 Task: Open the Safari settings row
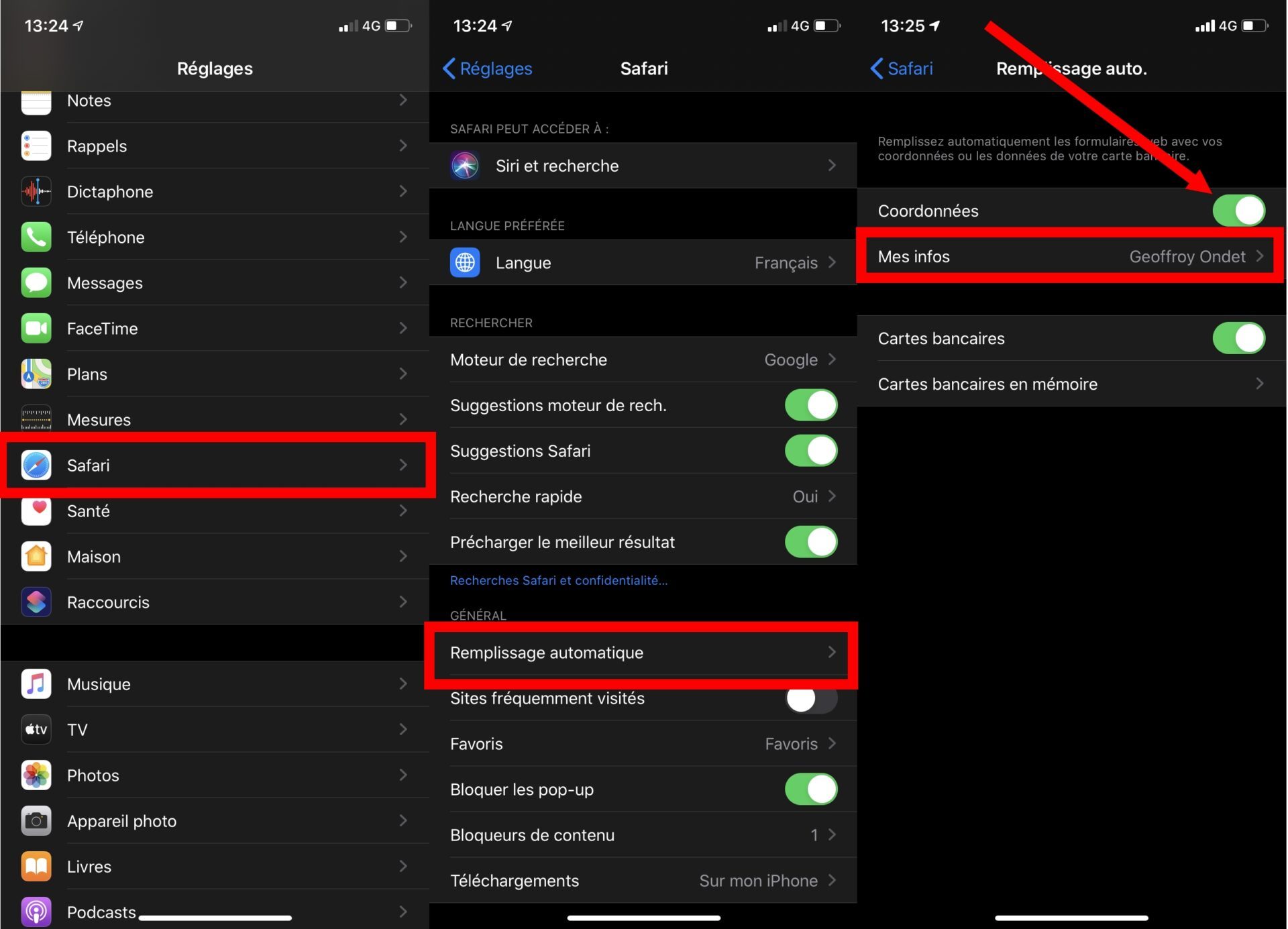215,466
